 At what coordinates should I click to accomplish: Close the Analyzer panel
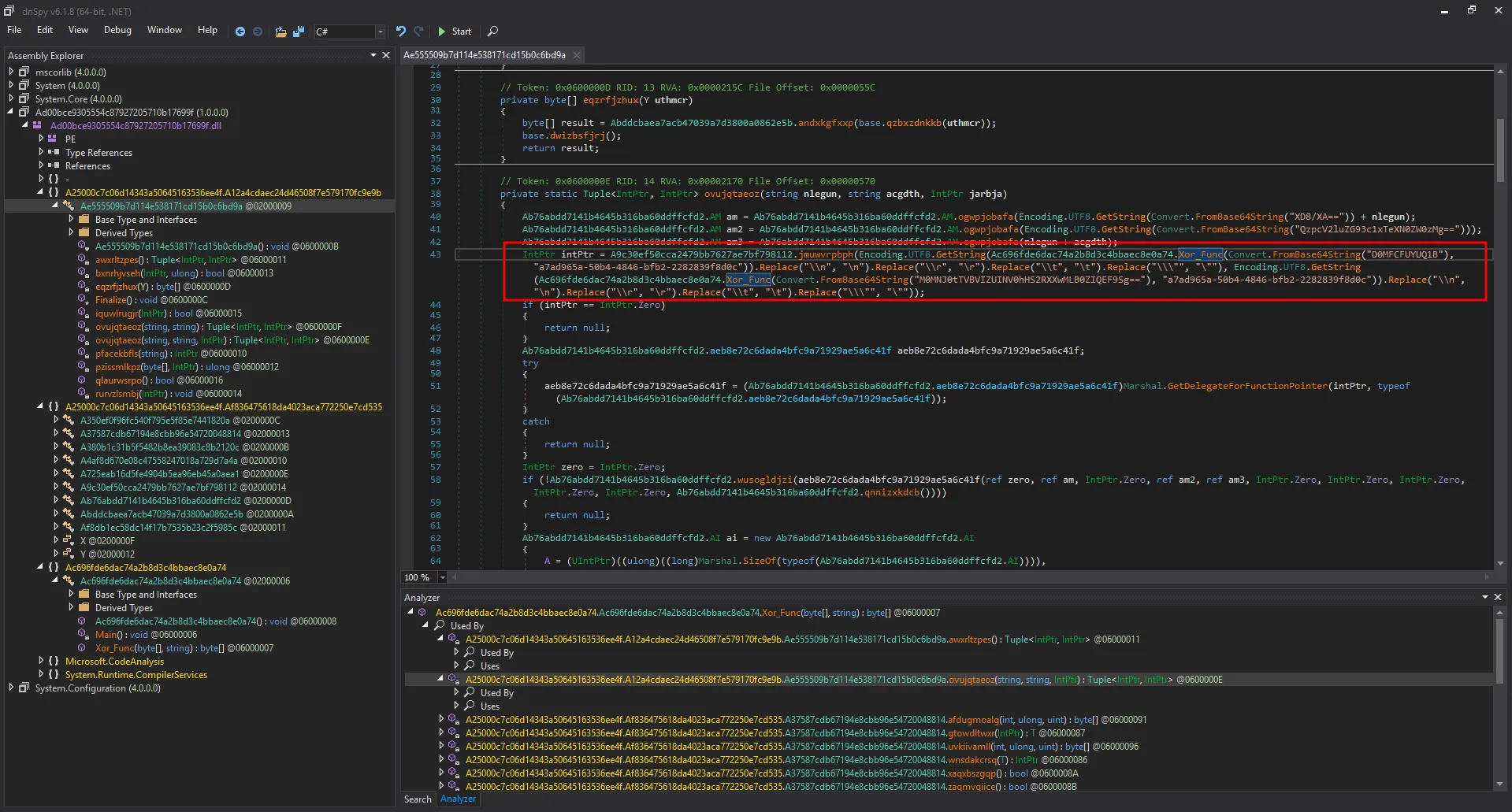(1498, 597)
